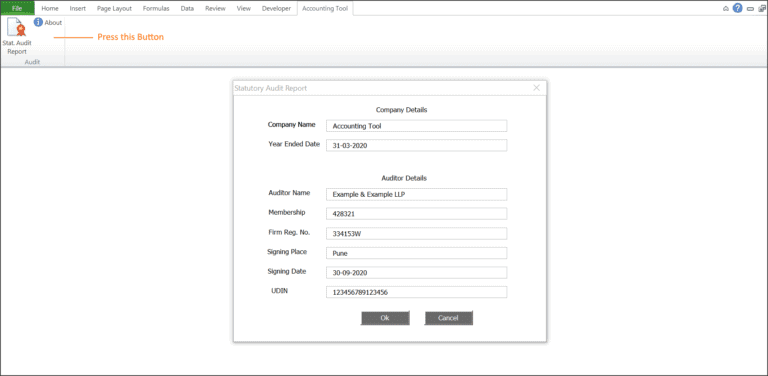Open the Stat. Audit Report tool
The height and width of the screenshot is (376, 768).
(x=17, y=36)
